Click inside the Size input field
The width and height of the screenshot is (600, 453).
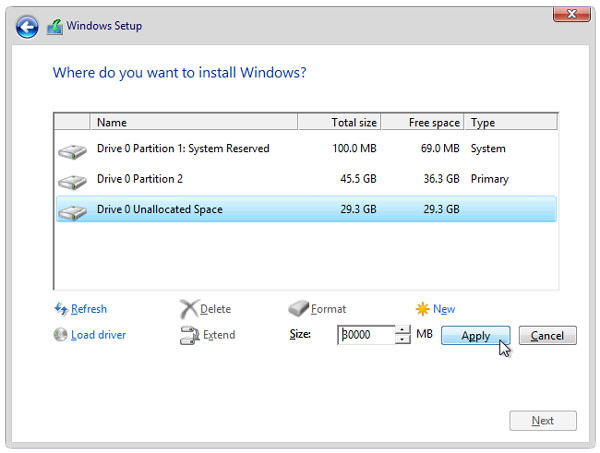366,335
